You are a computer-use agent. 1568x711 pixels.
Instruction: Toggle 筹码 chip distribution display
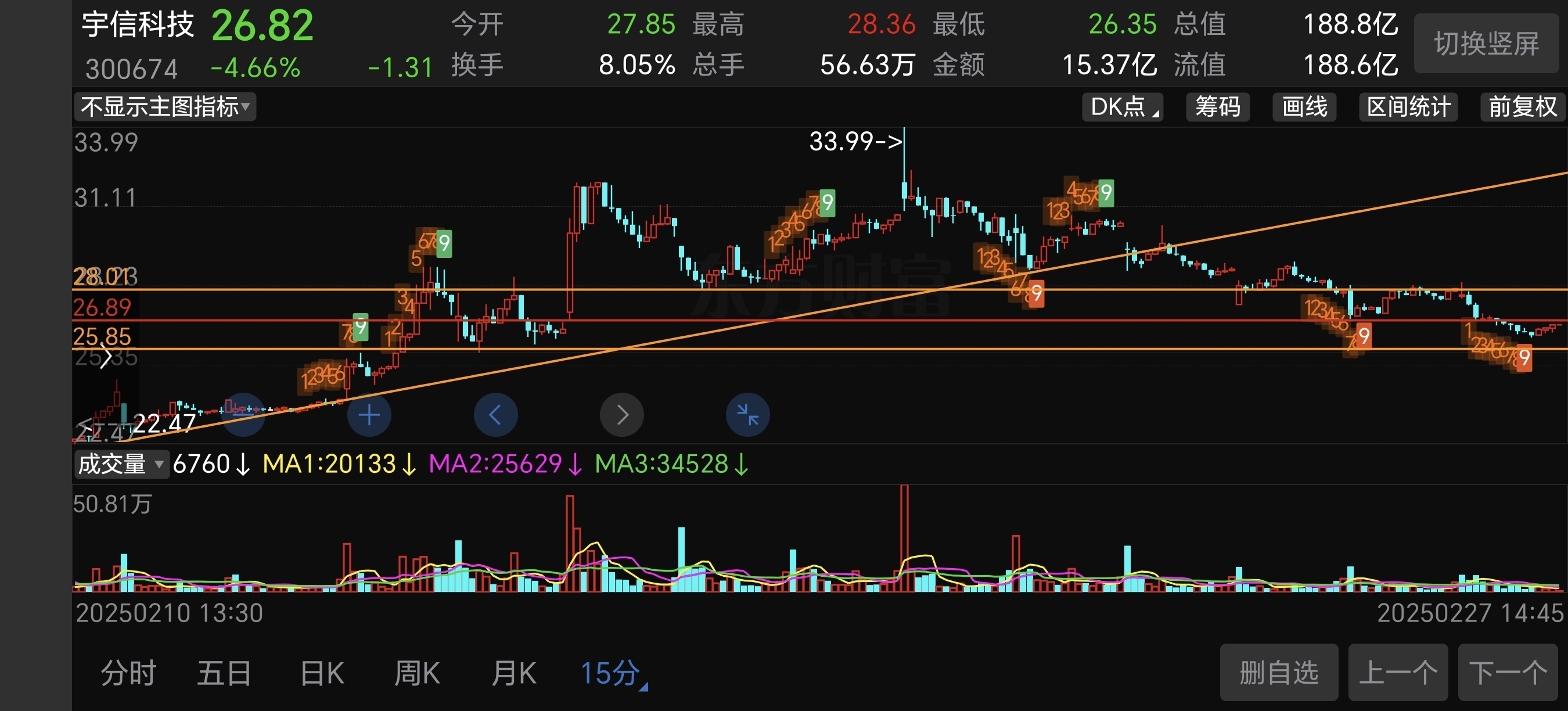coord(1217,107)
